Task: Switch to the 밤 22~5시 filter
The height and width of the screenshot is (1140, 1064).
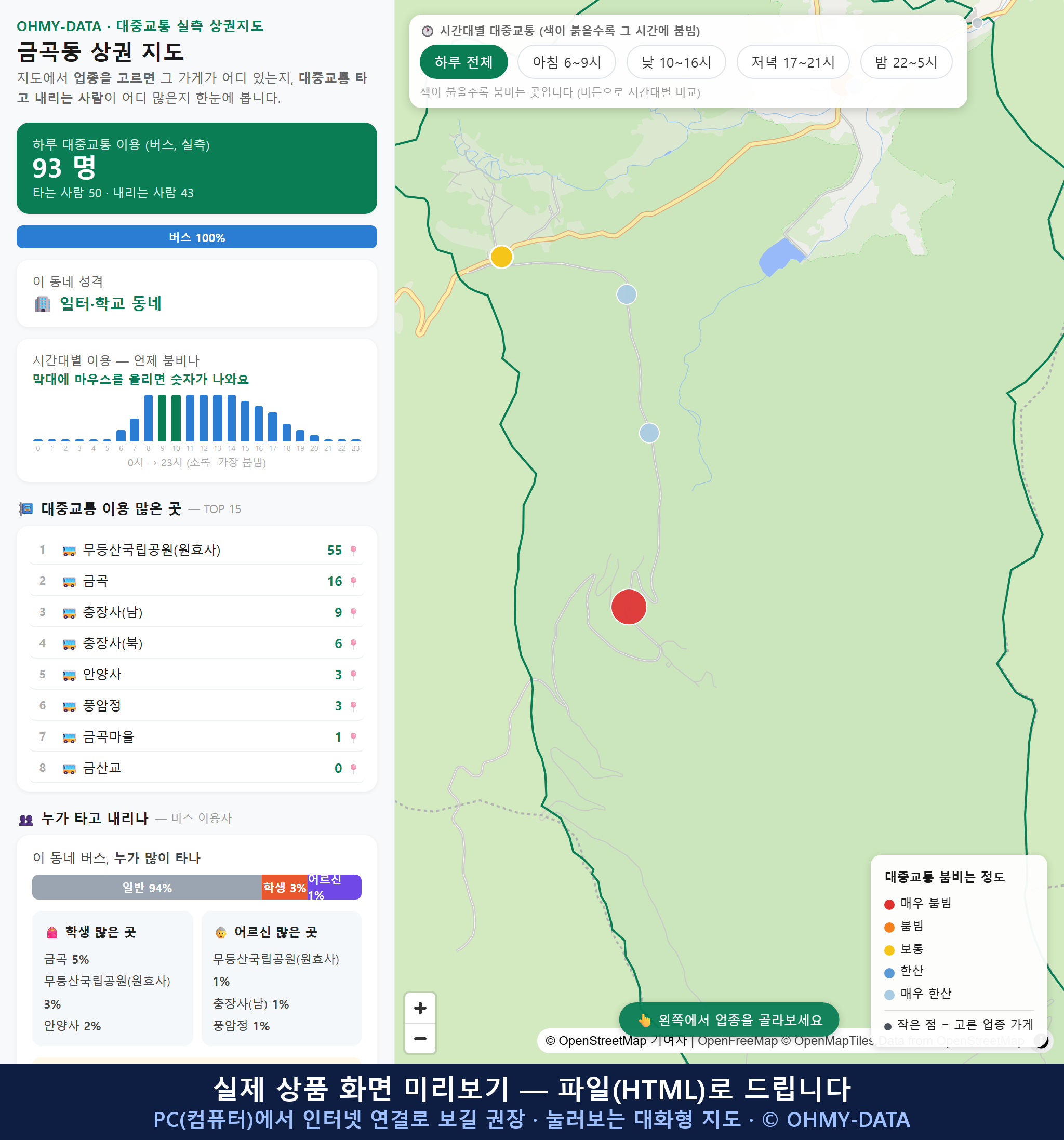Action: tap(906, 62)
